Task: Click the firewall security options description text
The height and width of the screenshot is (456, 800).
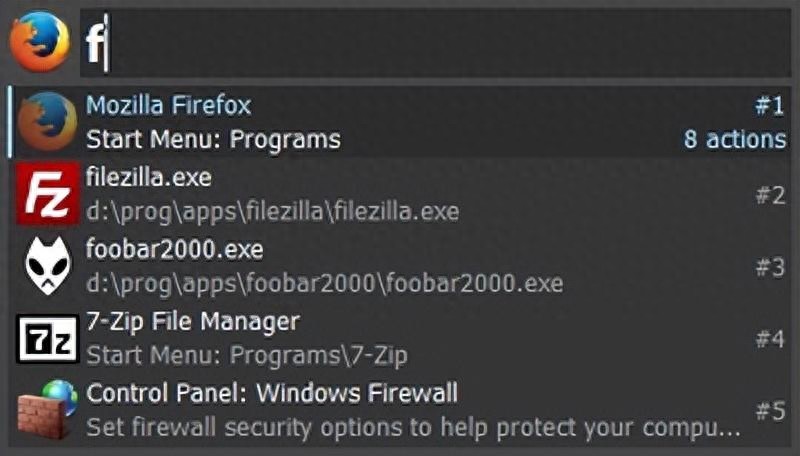Action: pyautogui.click(x=413, y=427)
